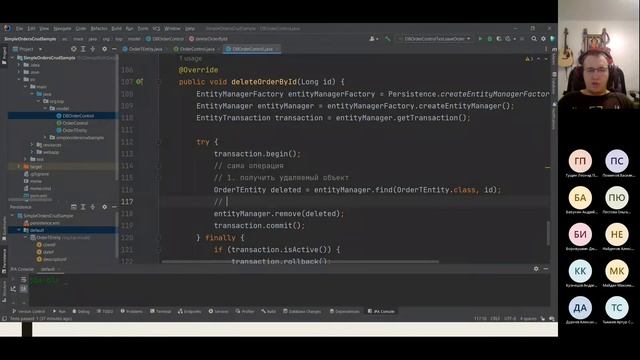The height and width of the screenshot is (360, 640).
Task: Open the Tools menu
Action: point(143,29)
